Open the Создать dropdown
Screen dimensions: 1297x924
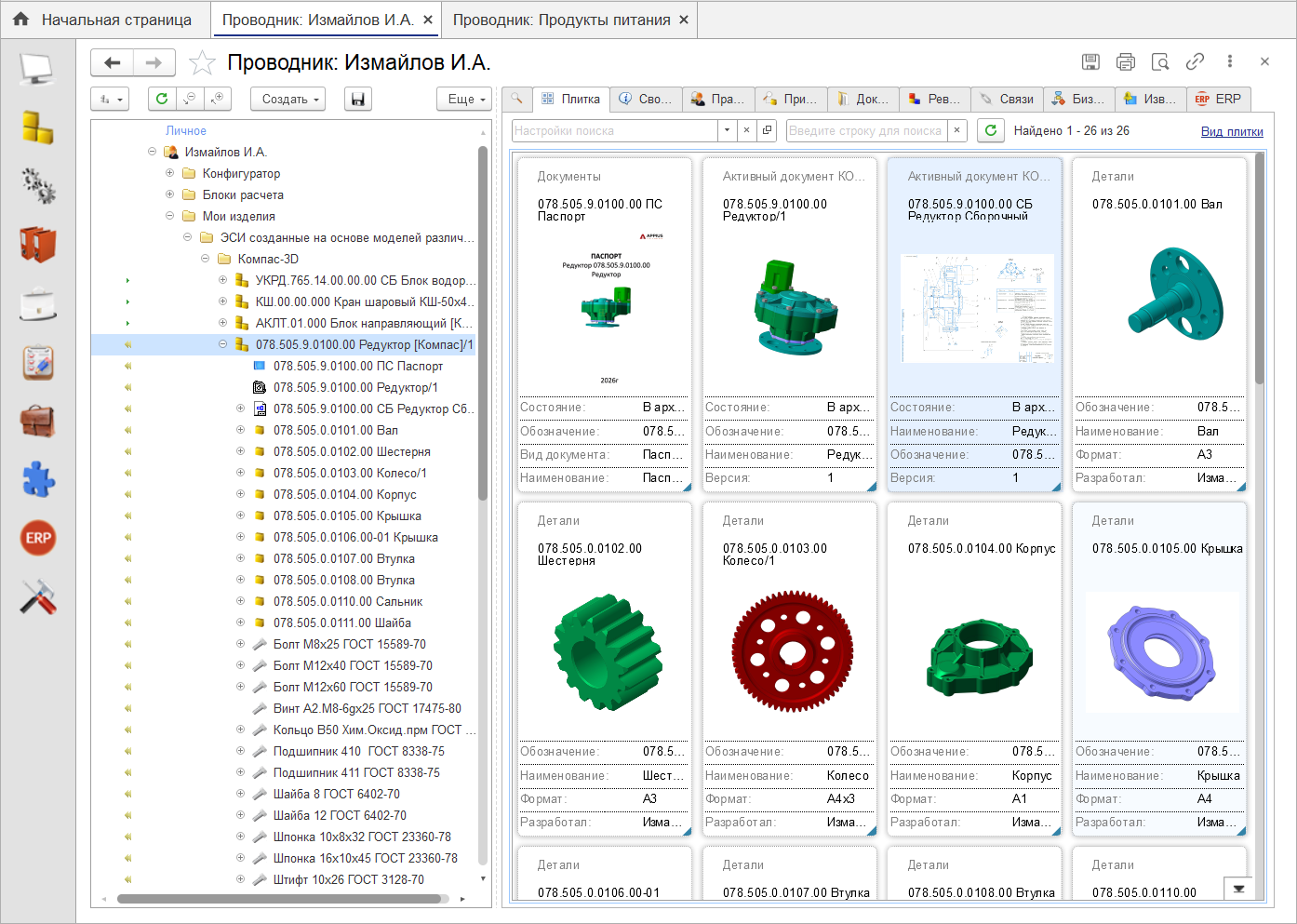[x=287, y=99]
